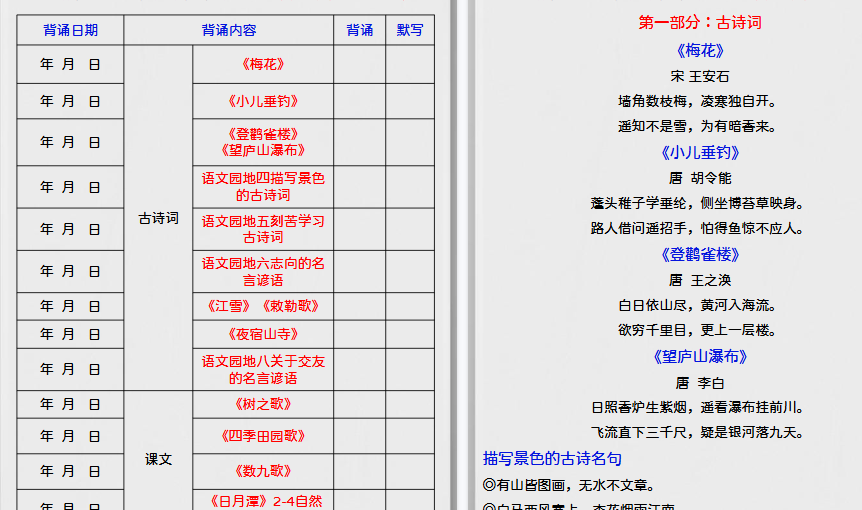Click the date cell beside 《梅花》

[70, 64]
